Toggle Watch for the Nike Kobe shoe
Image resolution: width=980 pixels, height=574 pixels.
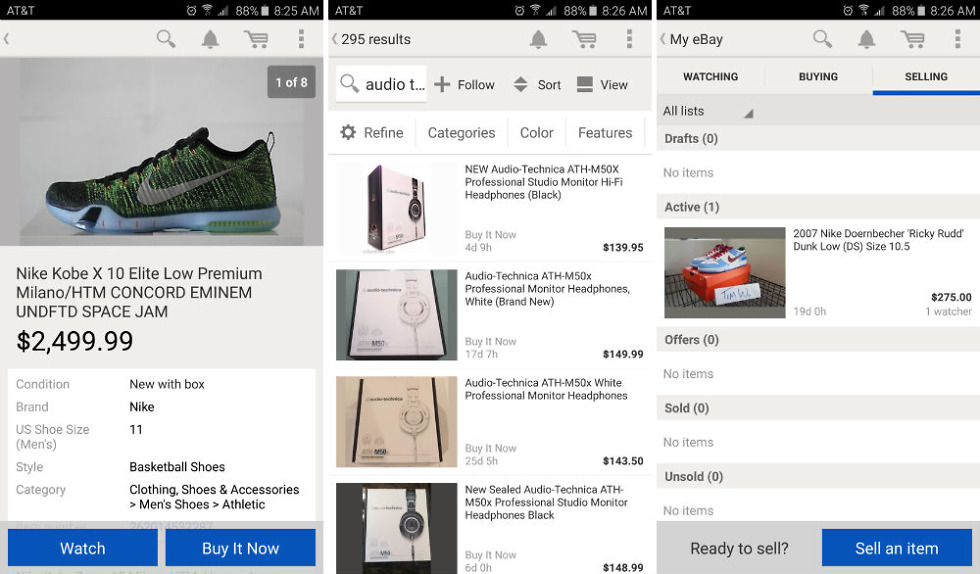point(82,548)
